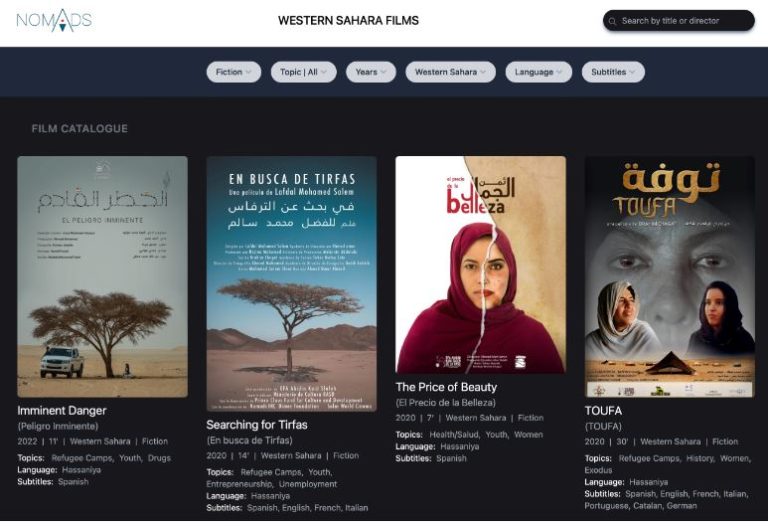Open the Imminent Danger poster

pyautogui.click(x=102, y=276)
